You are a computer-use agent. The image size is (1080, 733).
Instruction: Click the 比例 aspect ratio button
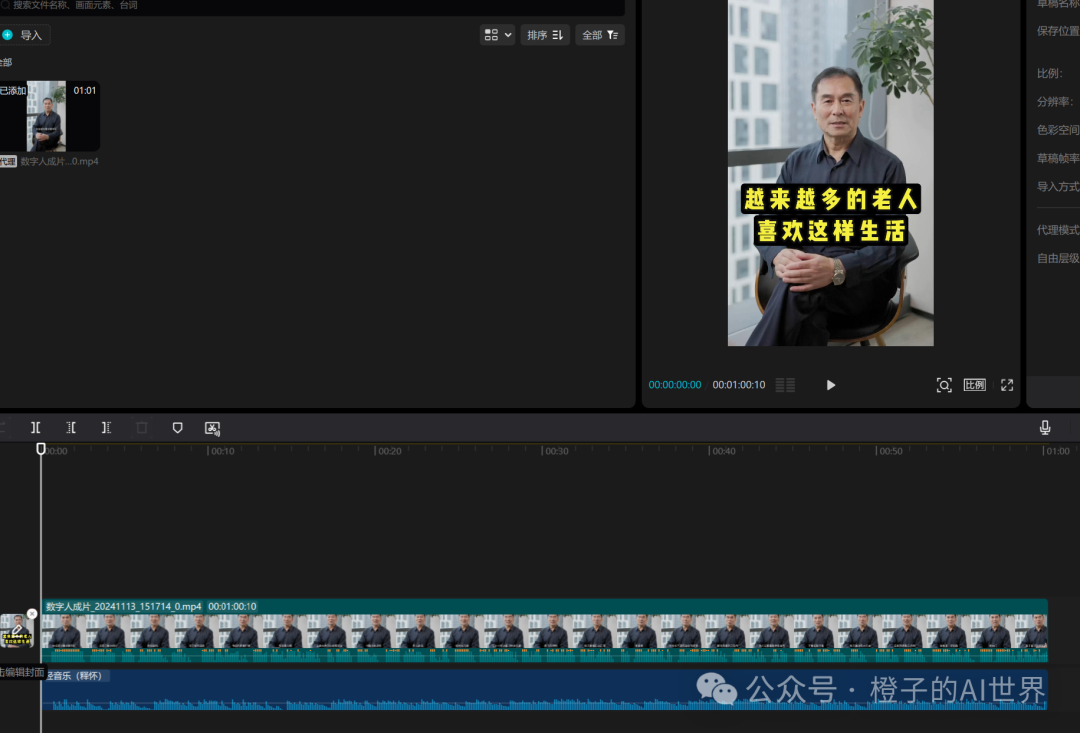coord(974,385)
